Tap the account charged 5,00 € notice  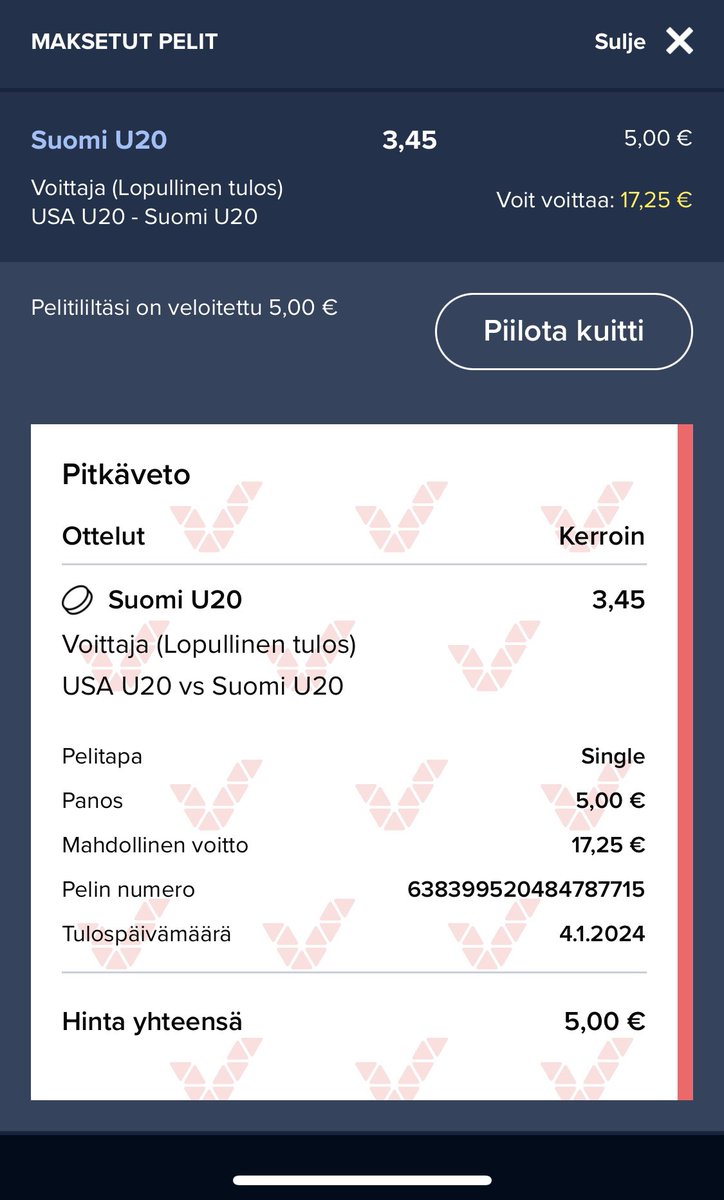pyautogui.click(x=184, y=307)
